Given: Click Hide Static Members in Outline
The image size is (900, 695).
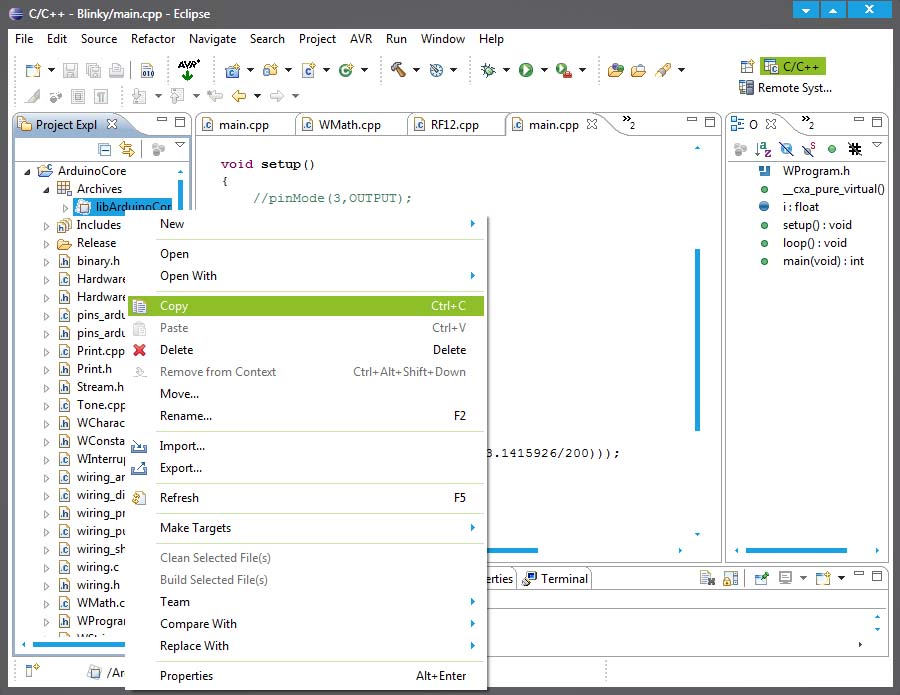Looking at the screenshot, I should [x=809, y=149].
